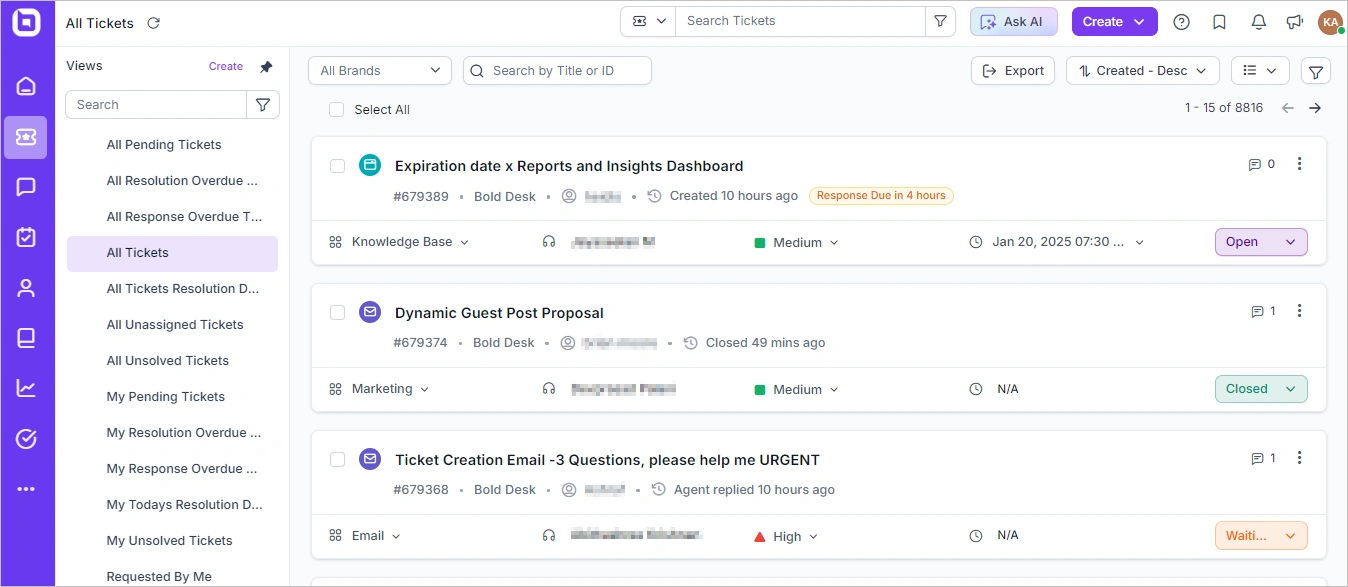Go to the next page of tickets
This screenshot has width=1348, height=587.
pyautogui.click(x=1315, y=108)
